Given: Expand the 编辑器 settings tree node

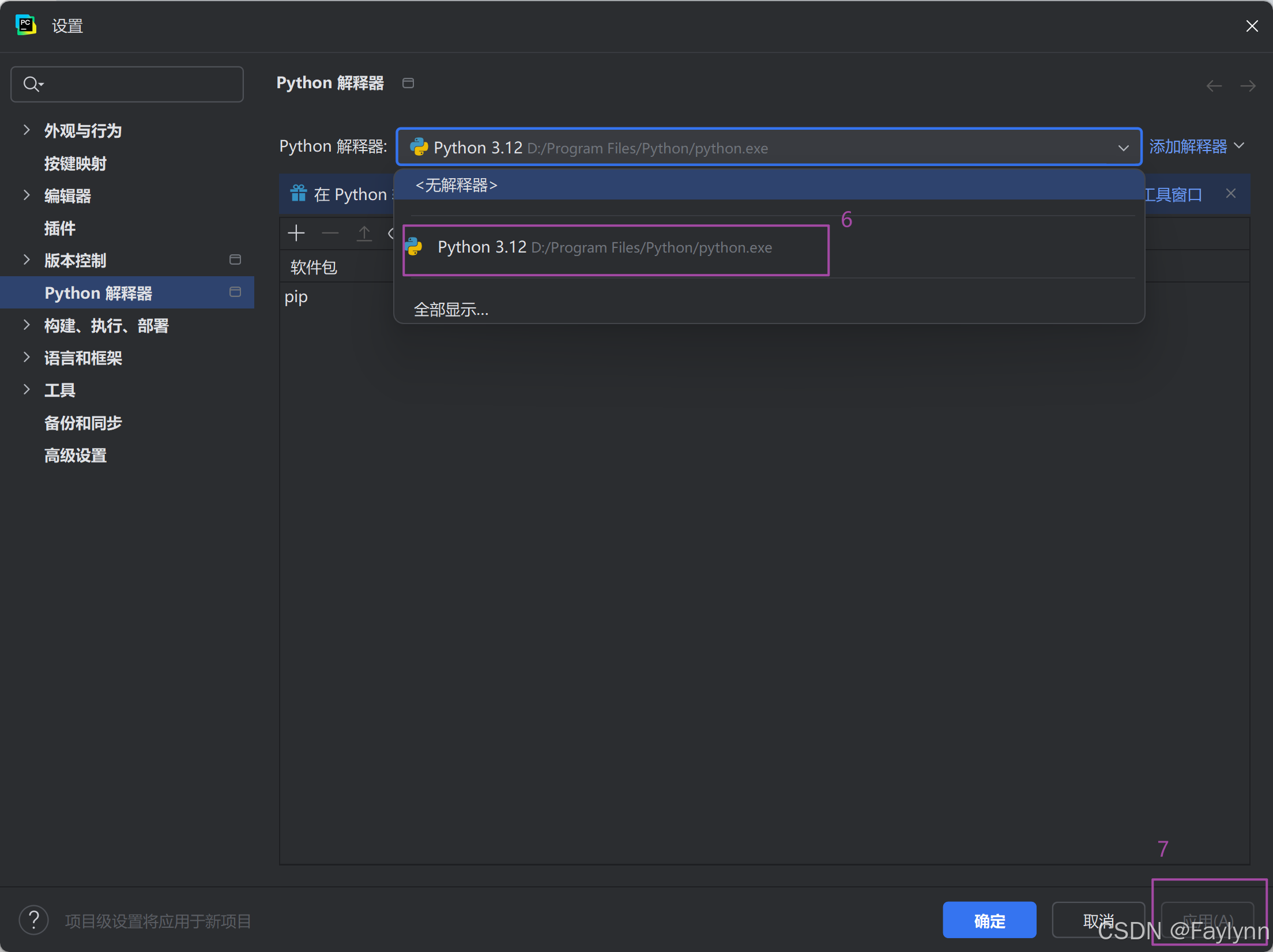Looking at the screenshot, I should pyautogui.click(x=27, y=195).
